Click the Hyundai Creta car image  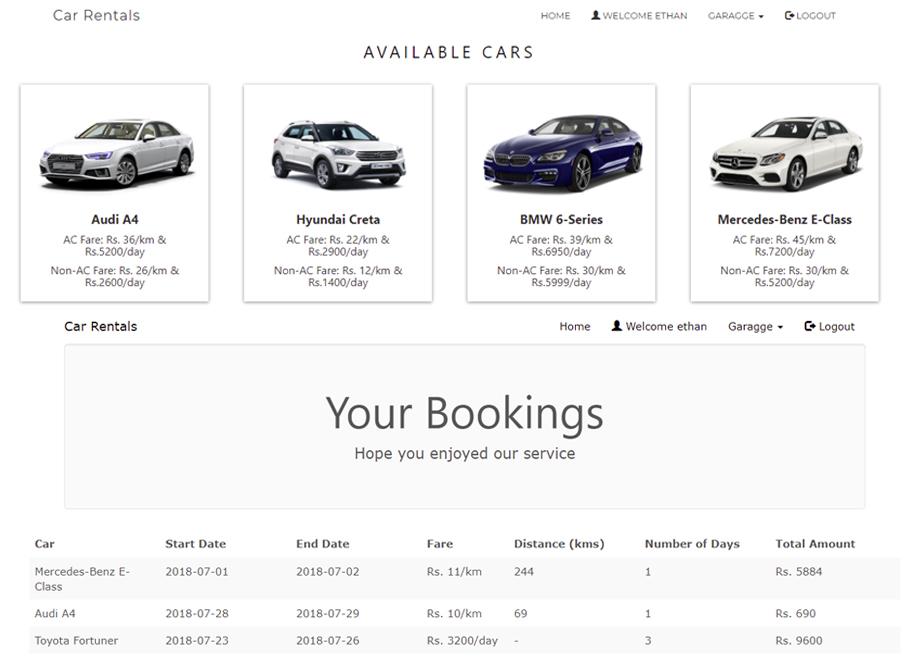coord(338,154)
